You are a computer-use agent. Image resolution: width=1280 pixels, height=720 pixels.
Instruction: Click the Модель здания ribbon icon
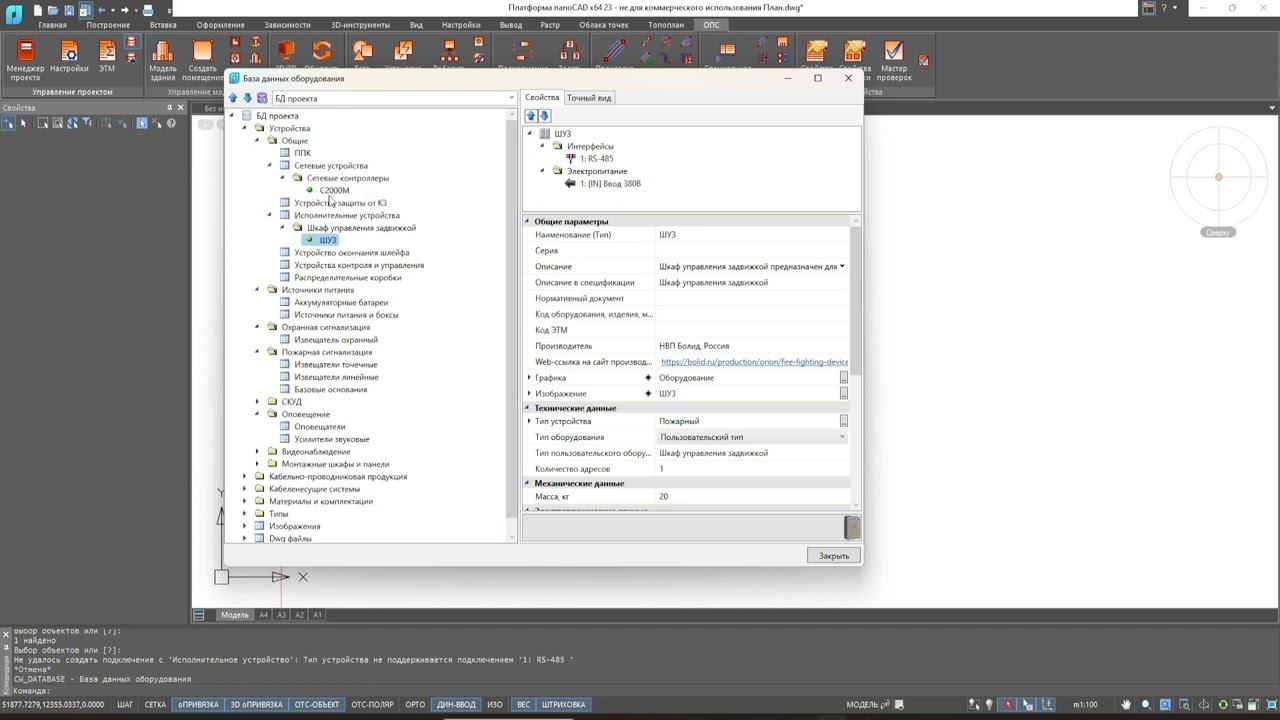coord(162,60)
